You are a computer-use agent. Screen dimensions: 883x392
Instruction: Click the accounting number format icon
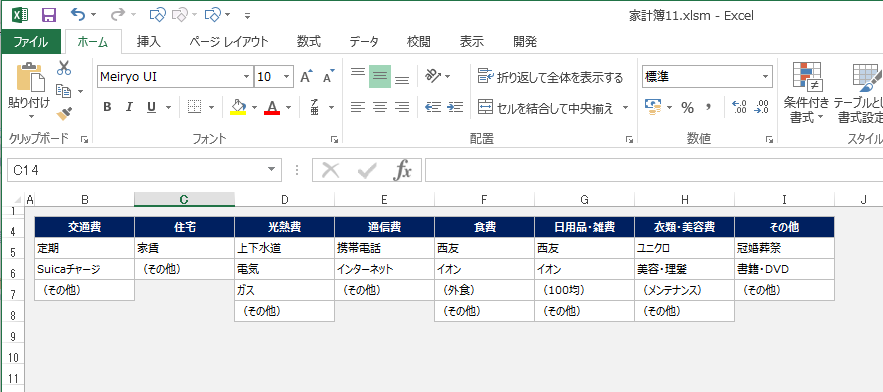653,107
